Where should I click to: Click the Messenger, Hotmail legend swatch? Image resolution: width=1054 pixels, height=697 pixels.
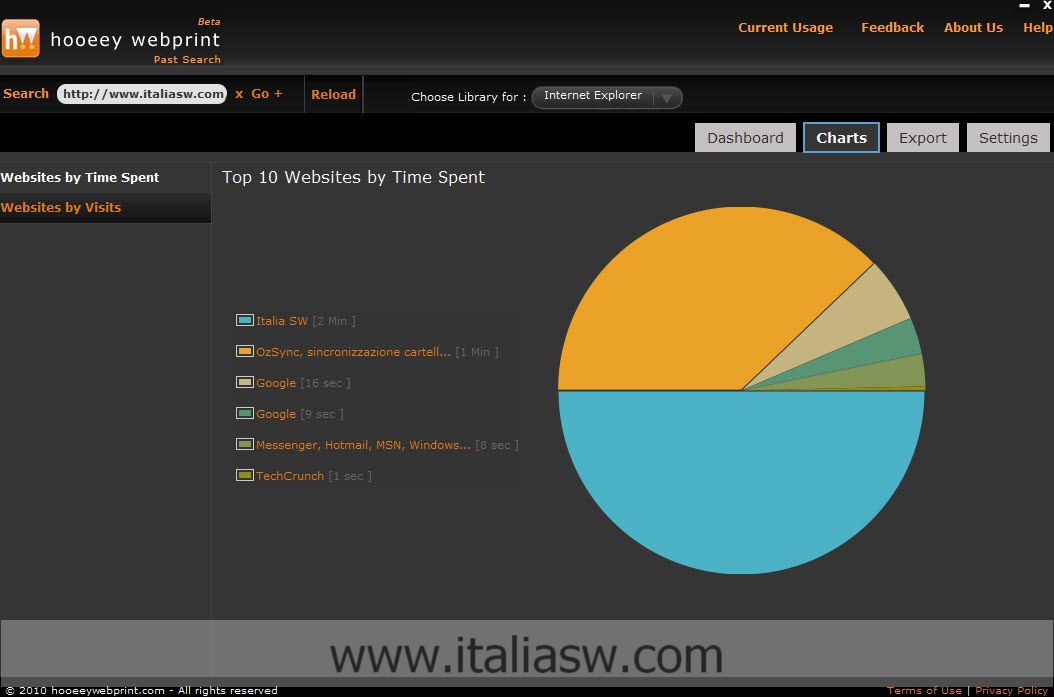coord(245,444)
